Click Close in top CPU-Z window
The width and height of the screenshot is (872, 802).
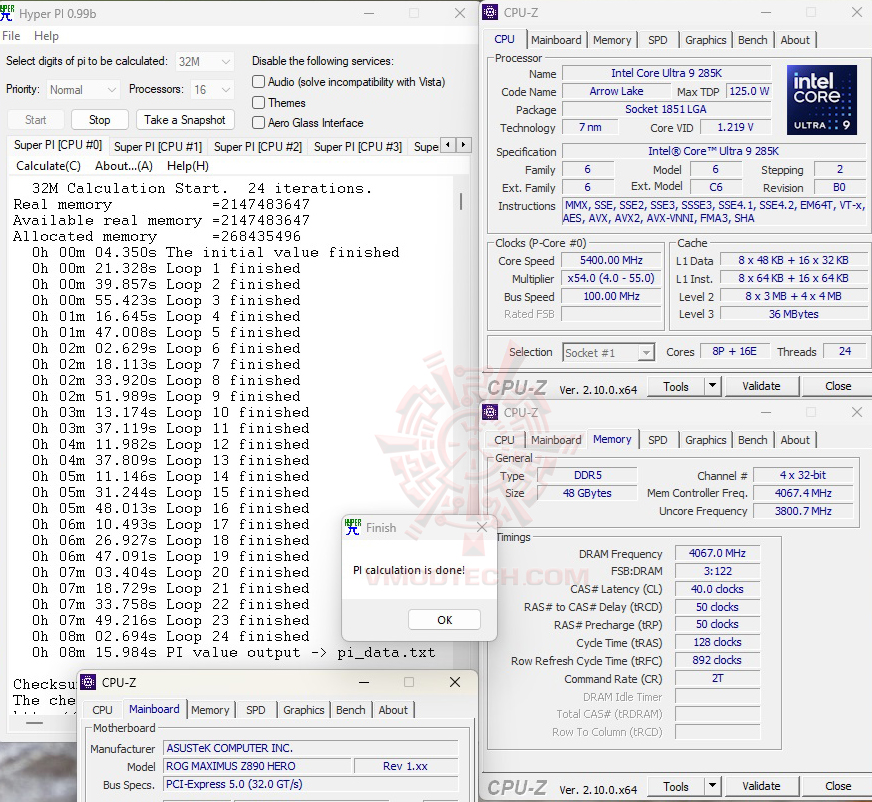coord(838,386)
